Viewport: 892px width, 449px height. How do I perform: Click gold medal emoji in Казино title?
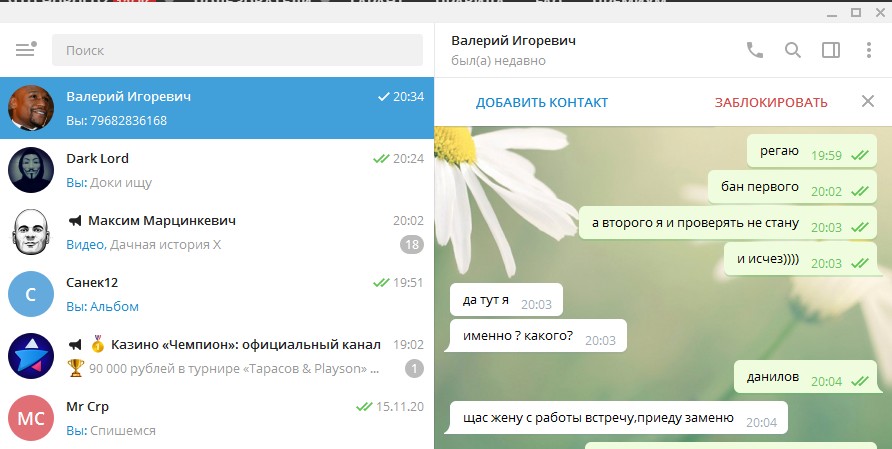tap(97, 344)
